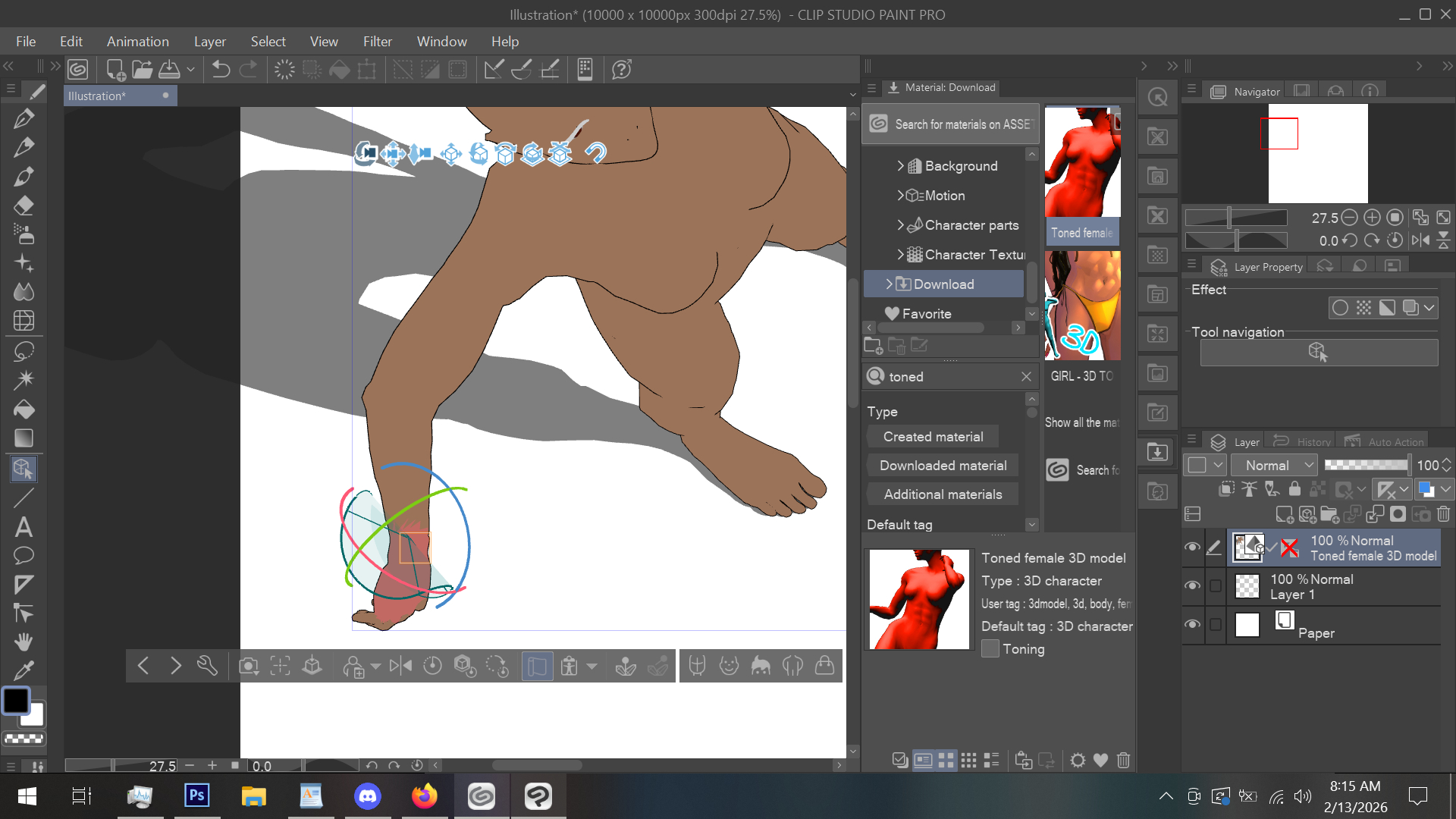Open the Filter menu
1456x819 pixels.
(x=377, y=42)
